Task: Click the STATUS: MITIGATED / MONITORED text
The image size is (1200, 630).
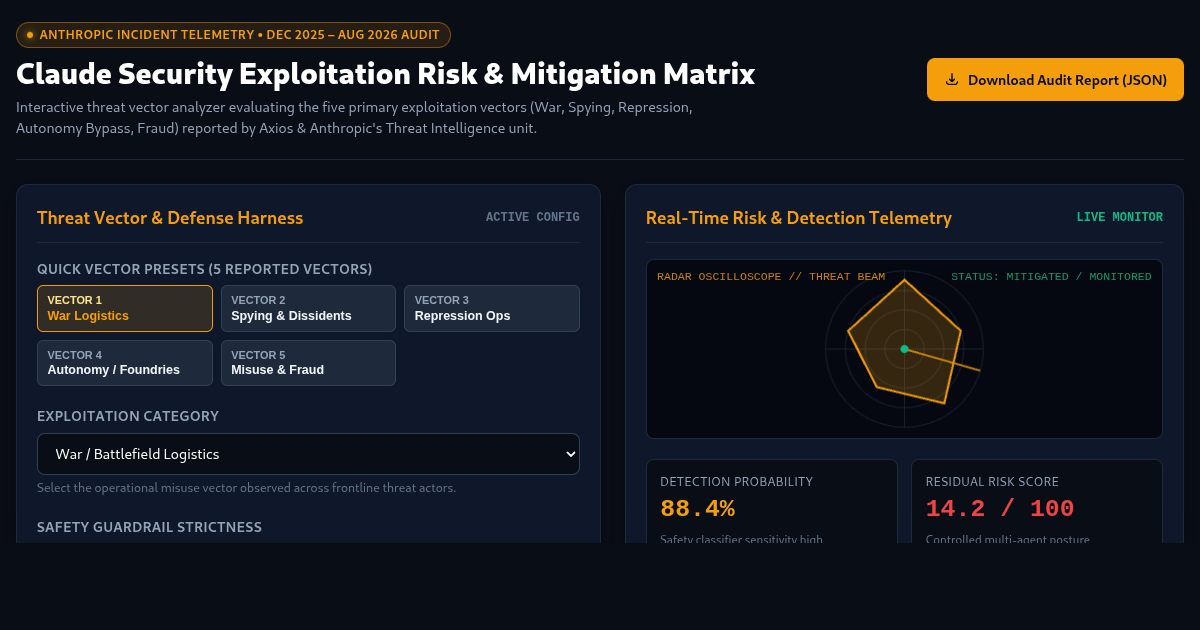Action: pos(1051,276)
